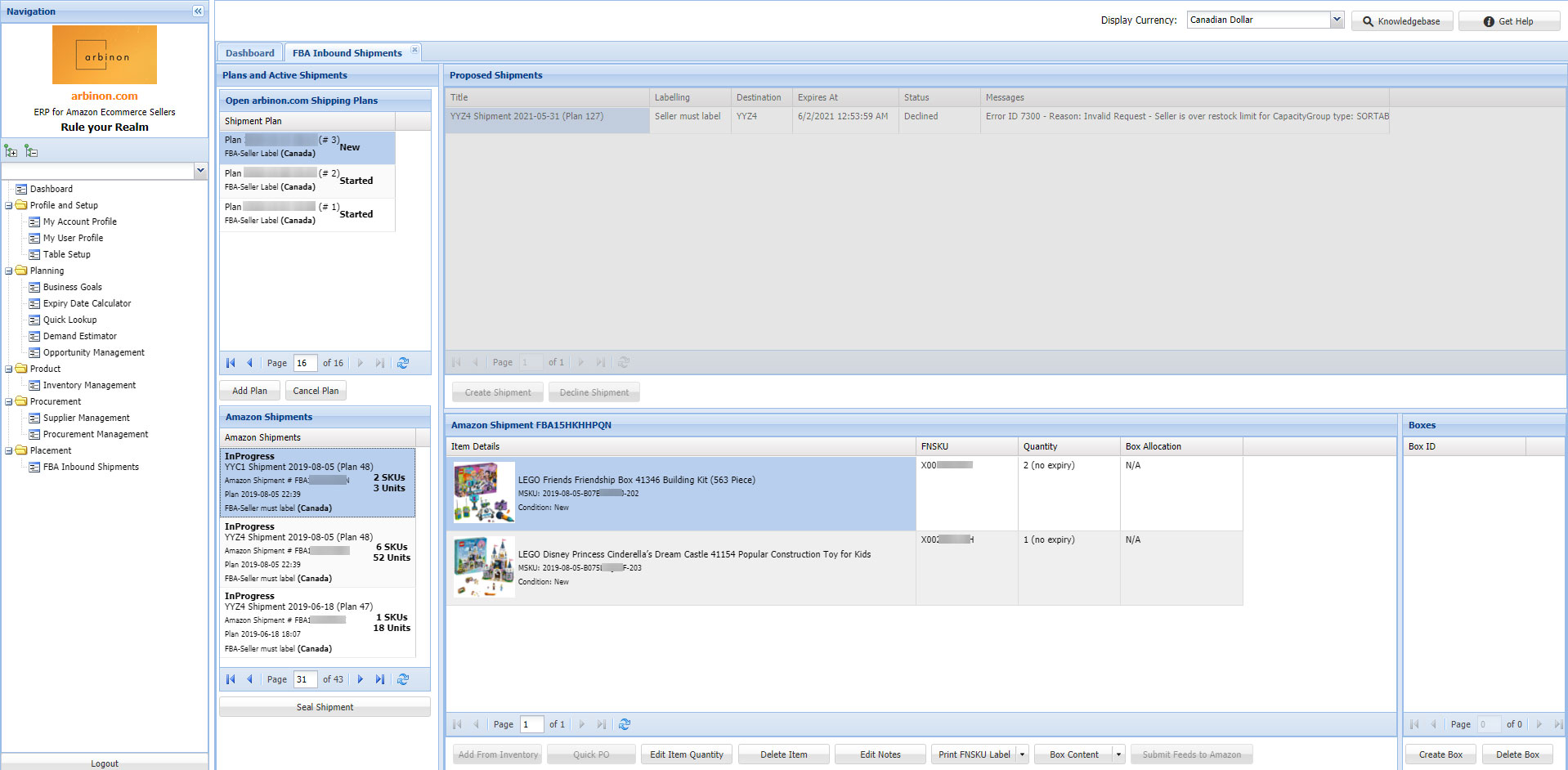The image size is (1568, 770).
Task: Click the Box Content button
Action: (x=1074, y=754)
